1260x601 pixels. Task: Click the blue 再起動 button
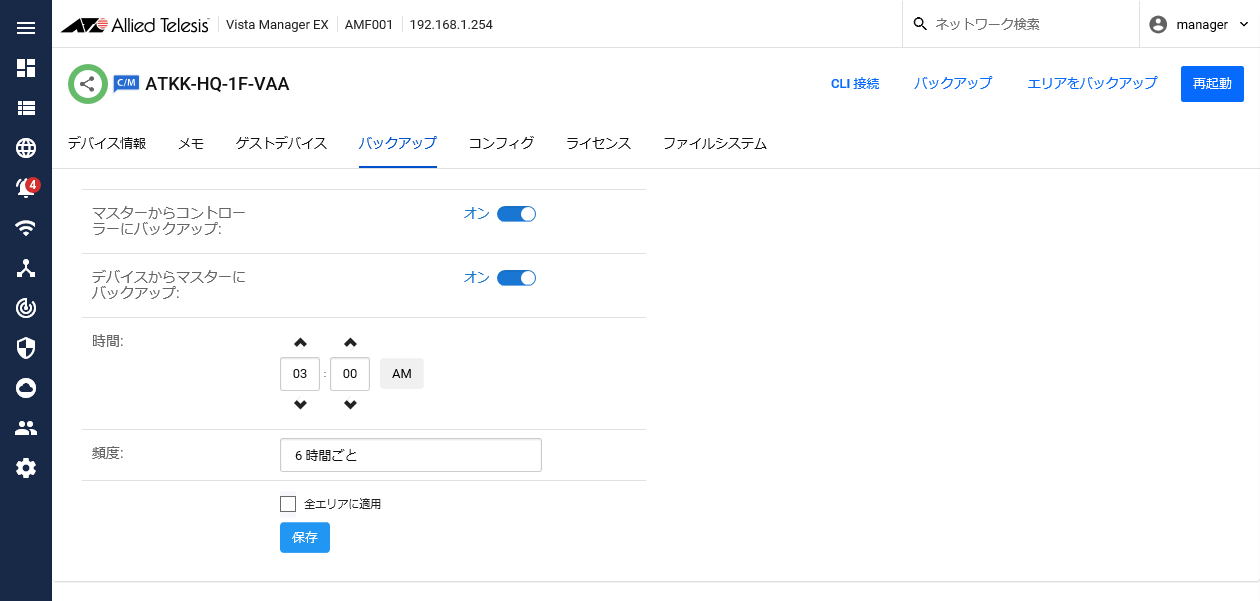click(x=1211, y=84)
